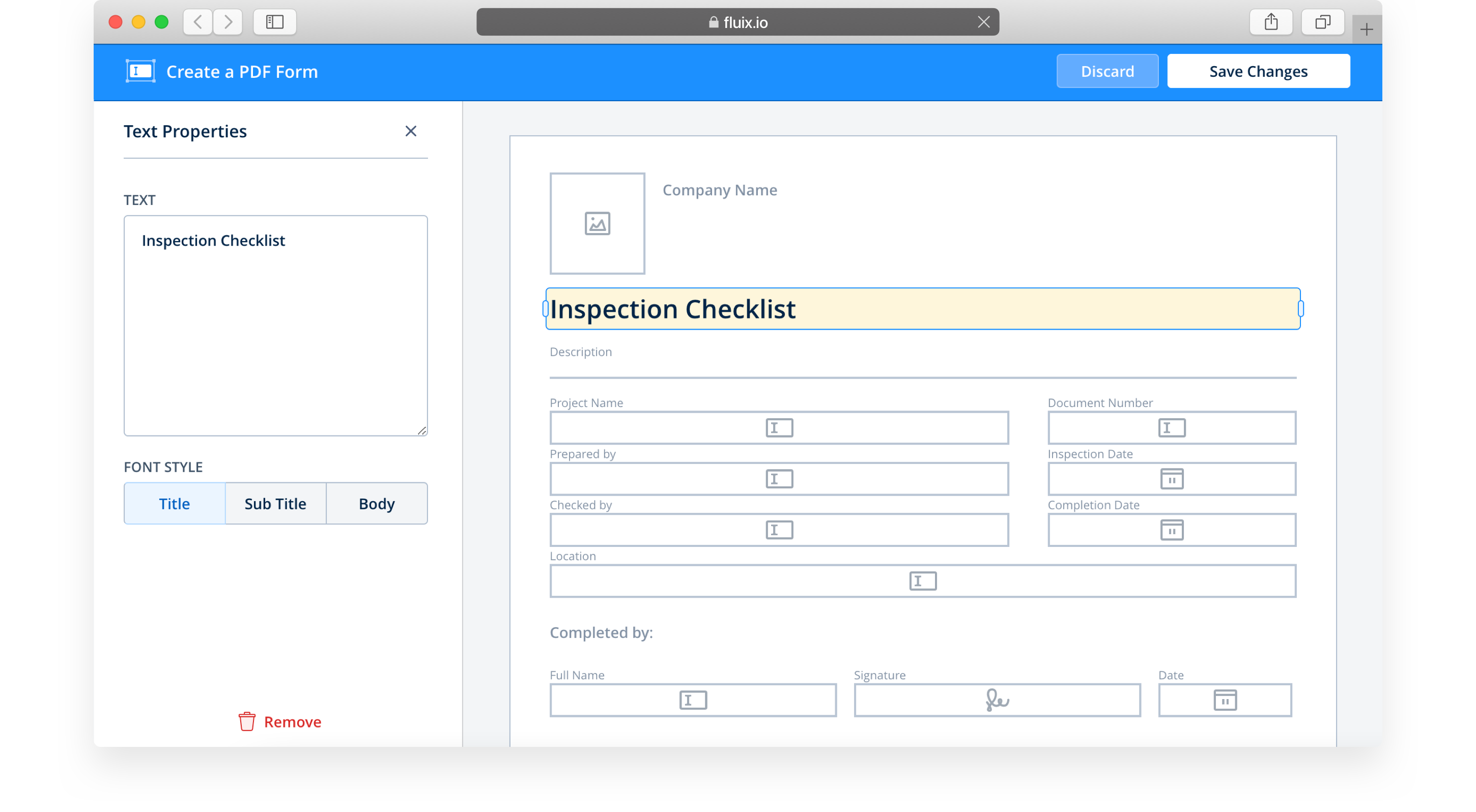The image size is (1476, 812).
Task: Open a new Safari tab
Action: tap(1366, 29)
